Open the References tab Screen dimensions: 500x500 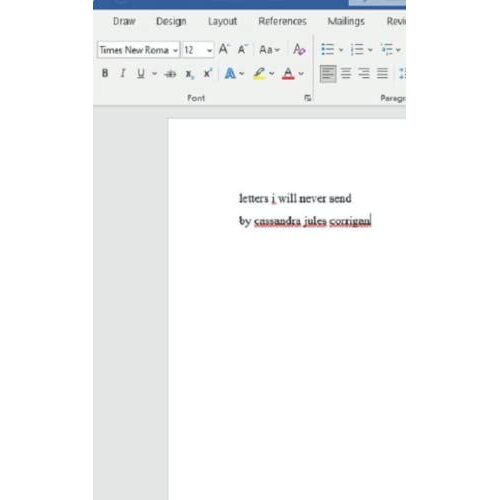coord(282,21)
